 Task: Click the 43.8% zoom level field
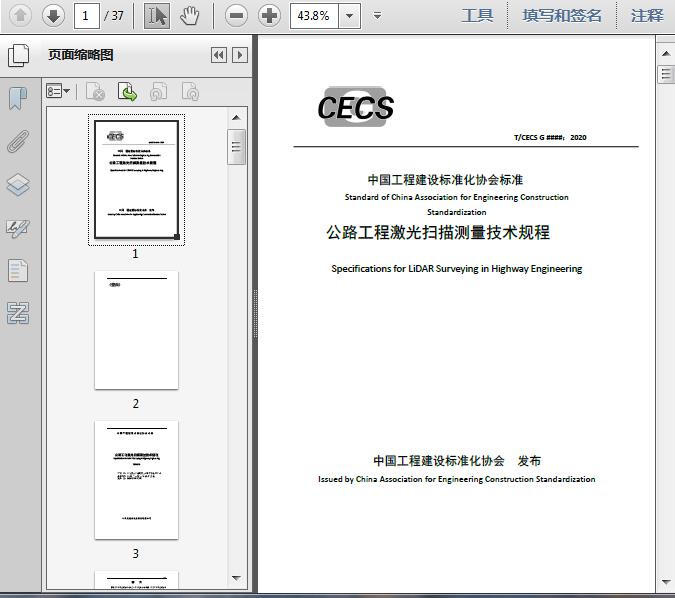pyautogui.click(x=314, y=16)
